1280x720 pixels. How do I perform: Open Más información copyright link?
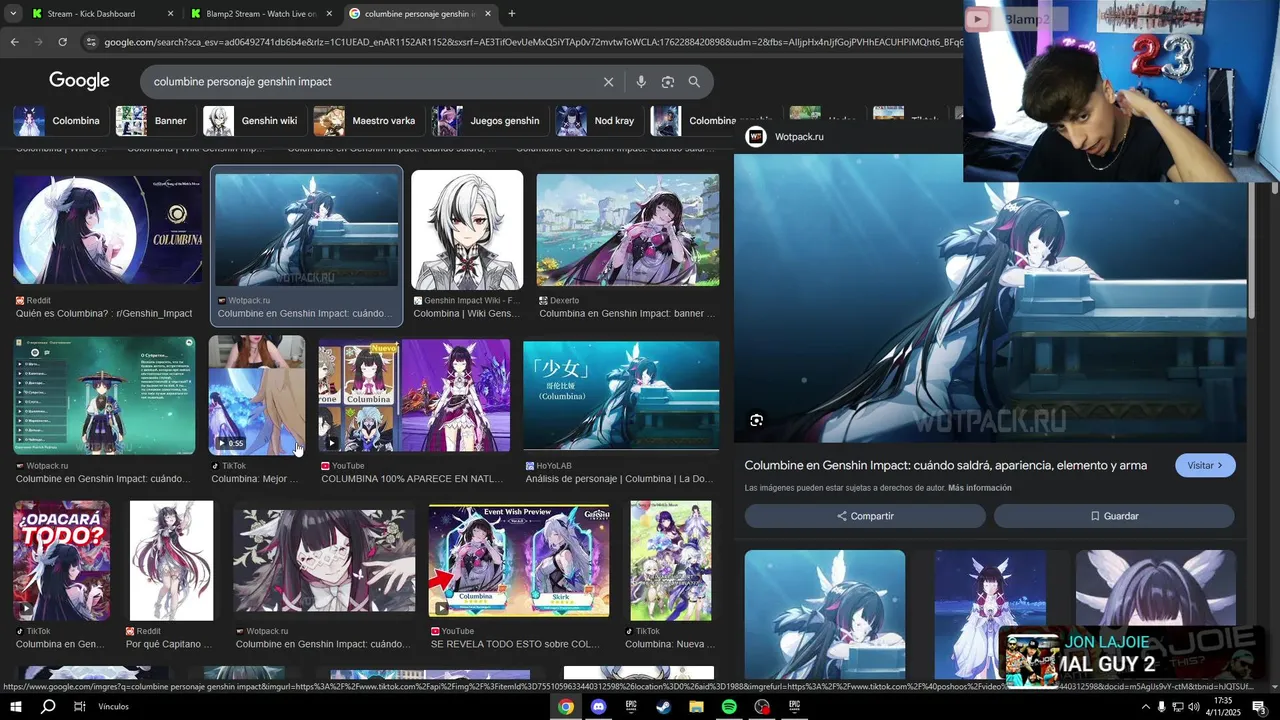point(980,488)
